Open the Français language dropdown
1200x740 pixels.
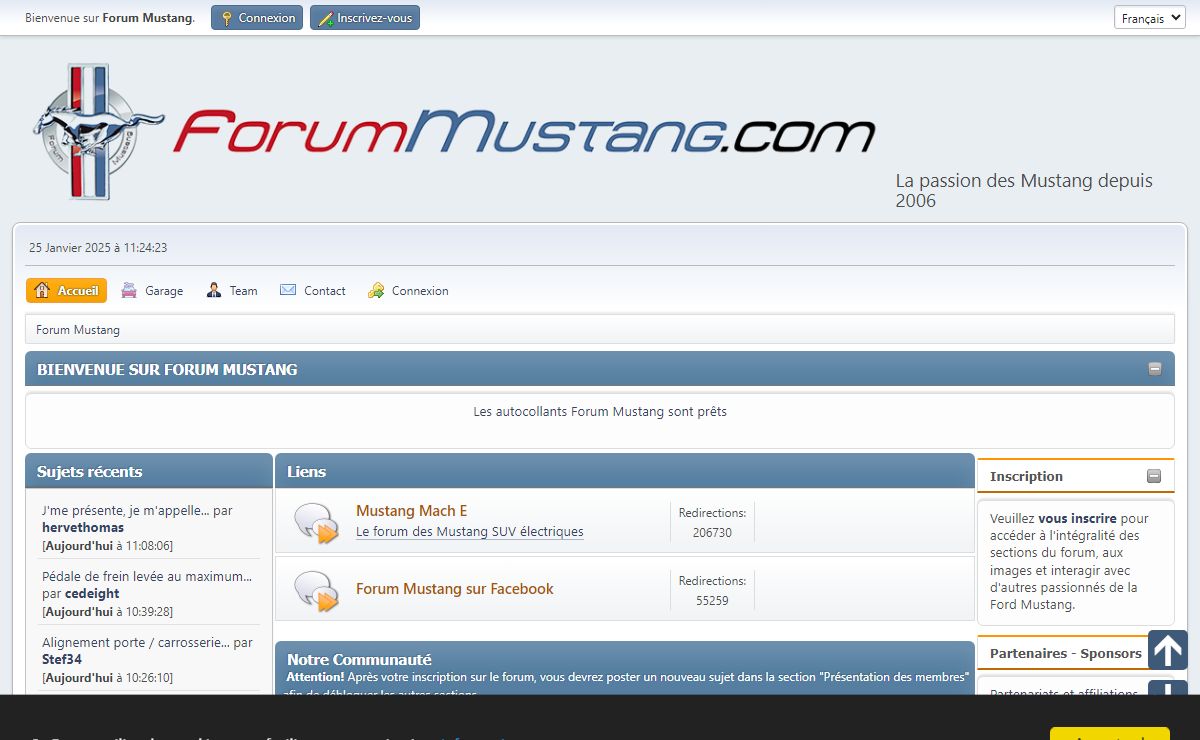pos(1149,18)
